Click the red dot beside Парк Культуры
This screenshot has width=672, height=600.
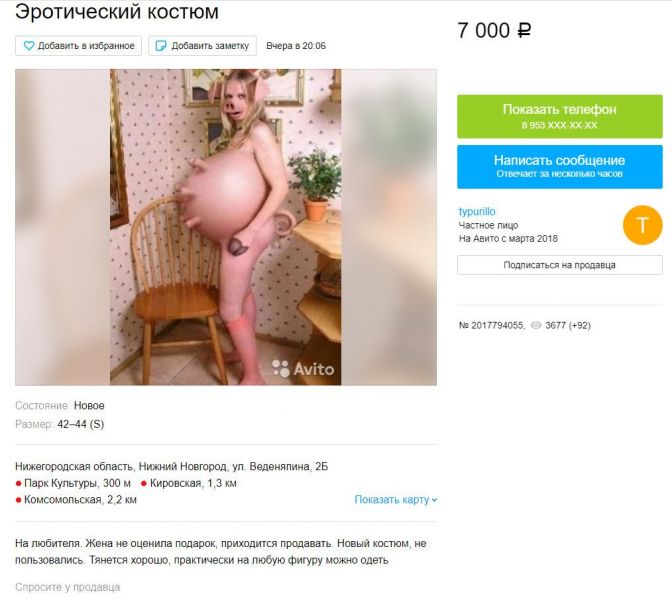(x=18, y=484)
